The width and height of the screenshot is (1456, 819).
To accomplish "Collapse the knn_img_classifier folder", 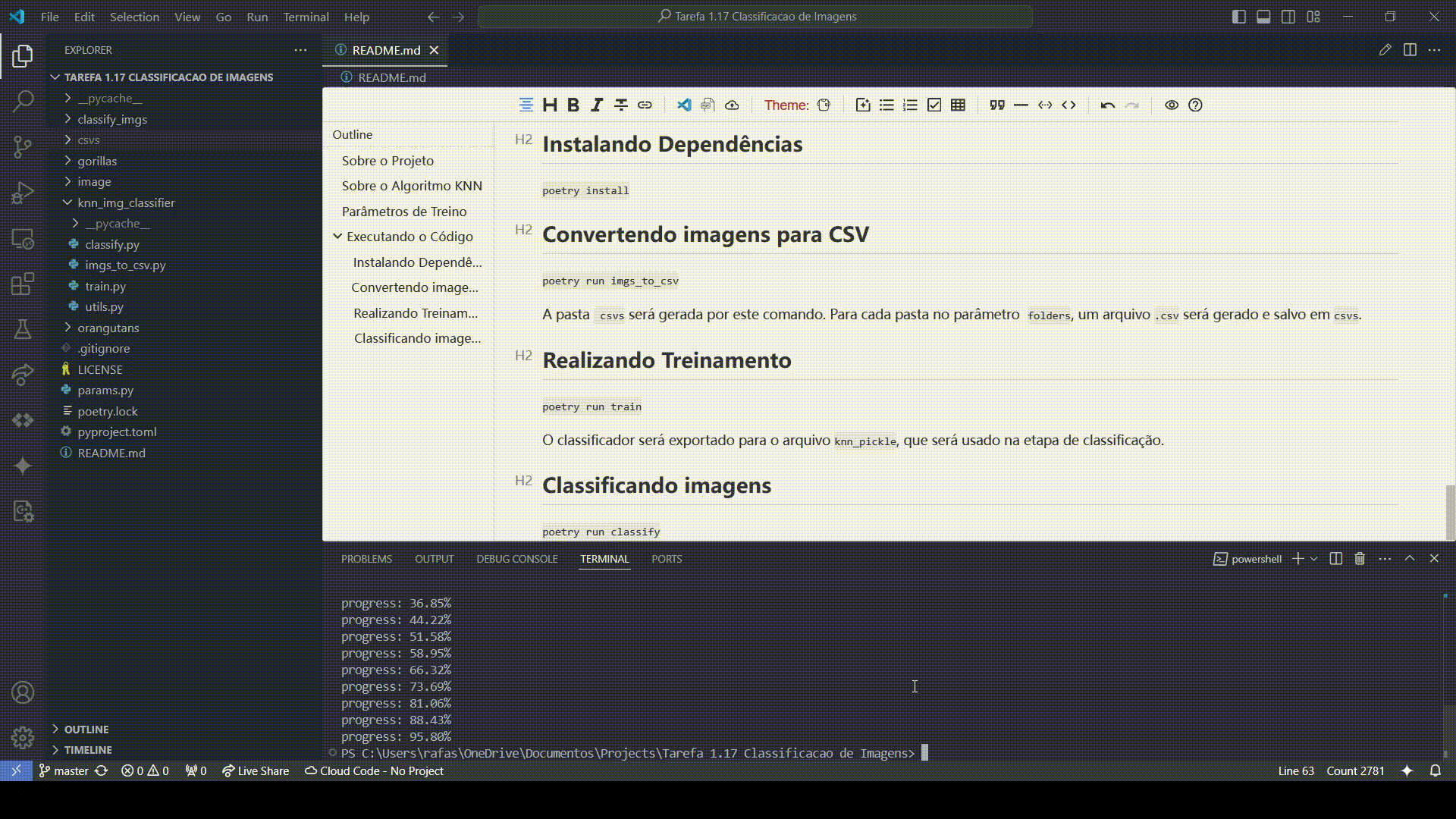I will tap(126, 202).
